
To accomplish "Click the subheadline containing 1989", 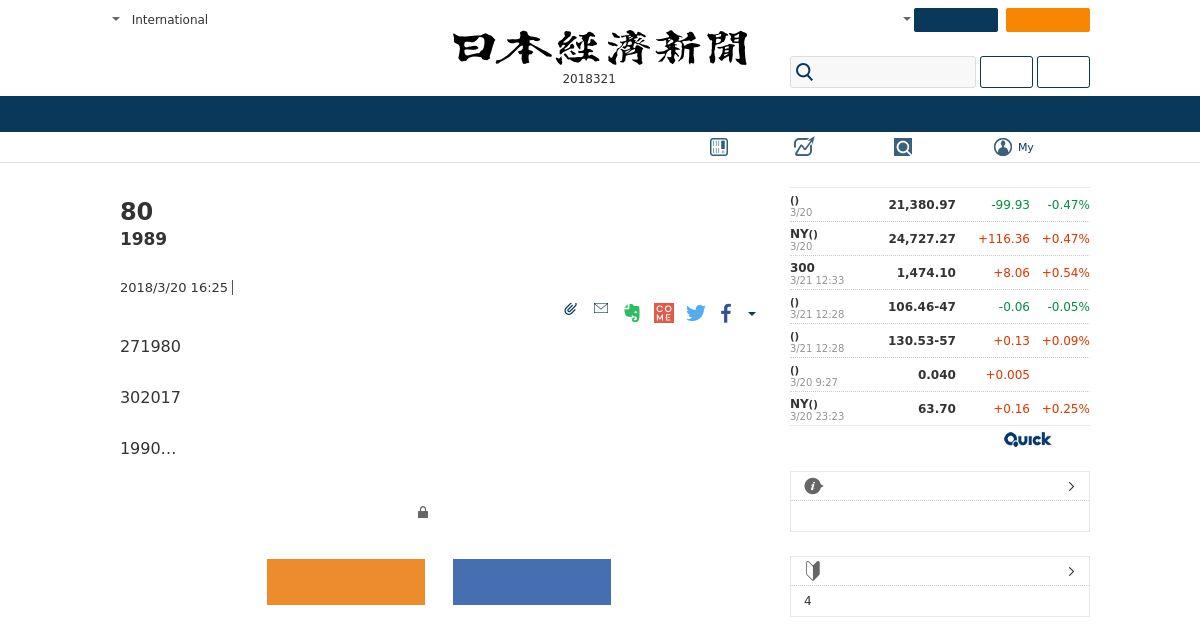I will pos(143,239).
